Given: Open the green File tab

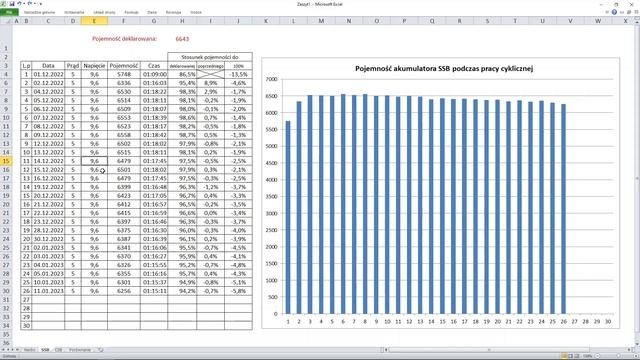Looking at the screenshot, I should [9, 12].
